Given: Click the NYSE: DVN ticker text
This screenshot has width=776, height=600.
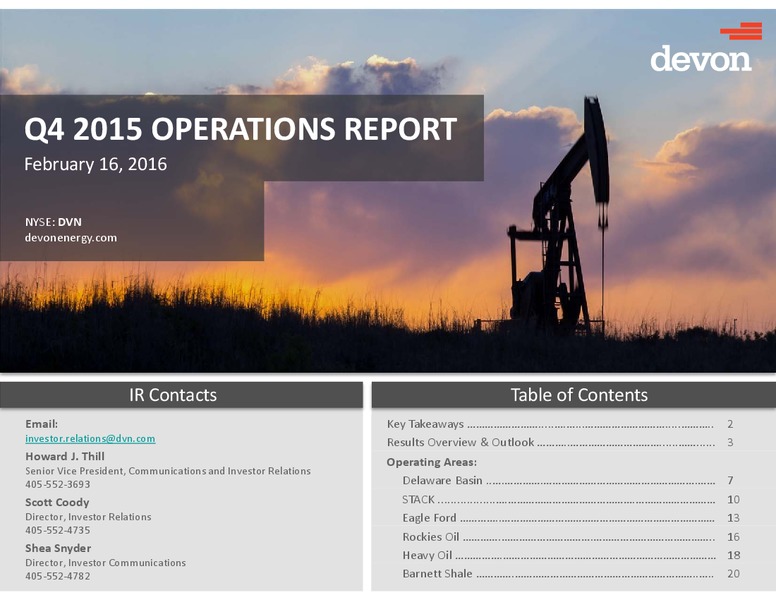Looking at the screenshot, I should pos(53,222).
